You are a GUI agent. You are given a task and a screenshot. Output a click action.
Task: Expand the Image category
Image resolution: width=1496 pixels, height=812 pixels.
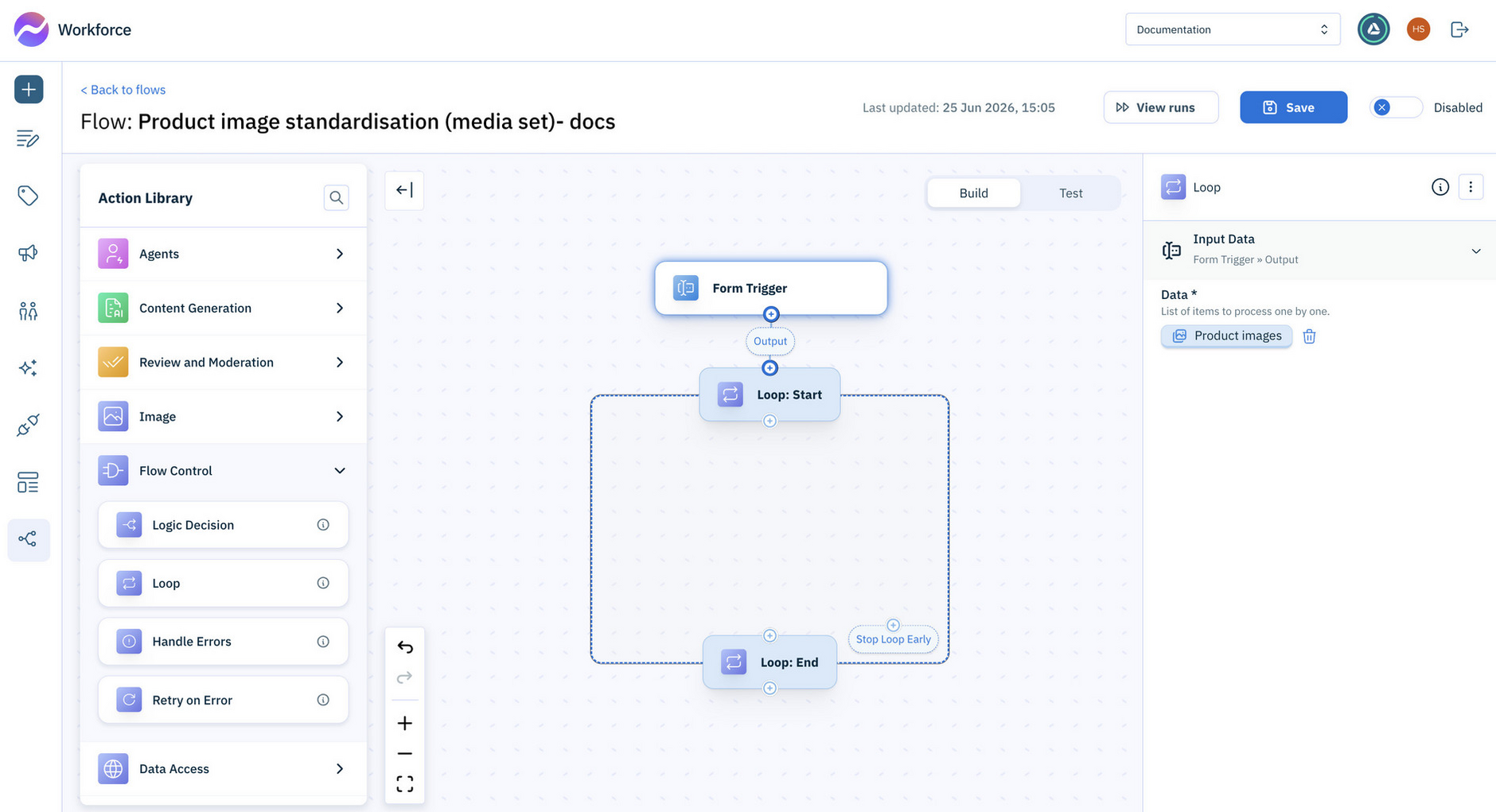point(224,416)
